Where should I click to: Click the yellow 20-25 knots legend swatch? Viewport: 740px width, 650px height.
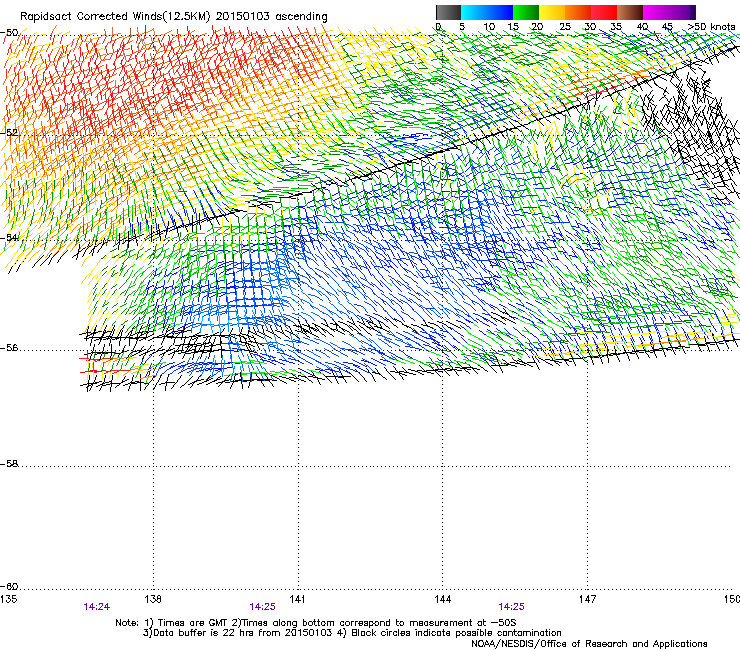pos(552,12)
